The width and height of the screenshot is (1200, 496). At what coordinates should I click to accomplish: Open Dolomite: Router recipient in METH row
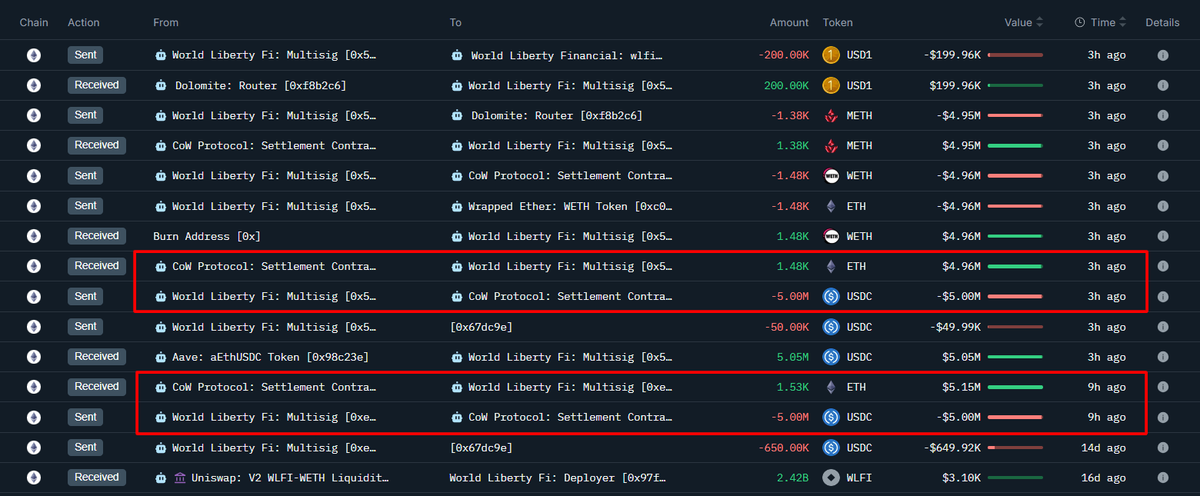[x=555, y=116]
